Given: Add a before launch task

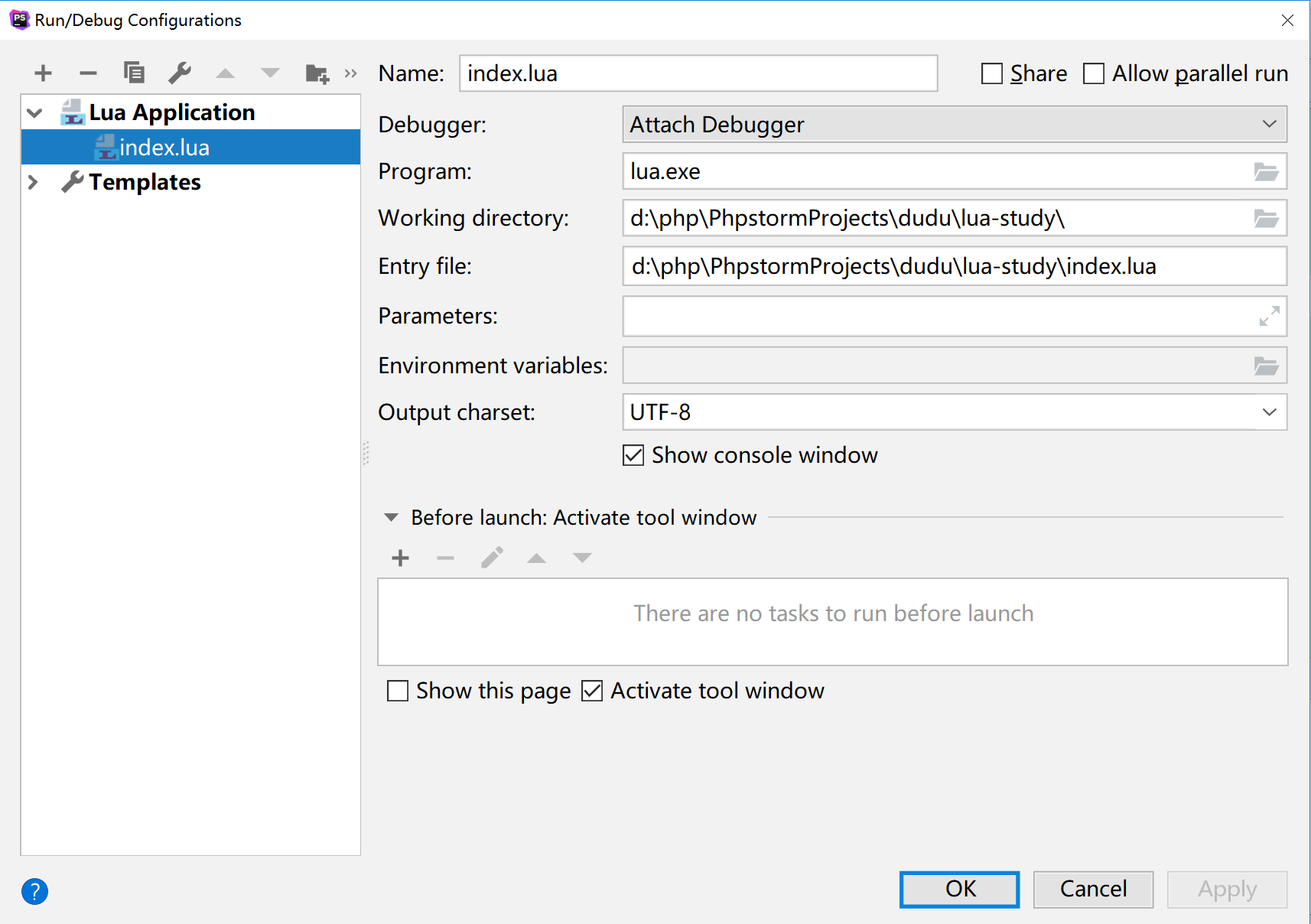Looking at the screenshot, I should point(400,558).
